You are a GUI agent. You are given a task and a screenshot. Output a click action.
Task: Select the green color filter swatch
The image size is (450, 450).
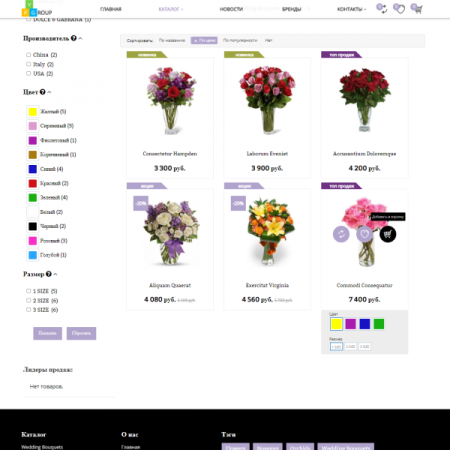tap(33, 198)
